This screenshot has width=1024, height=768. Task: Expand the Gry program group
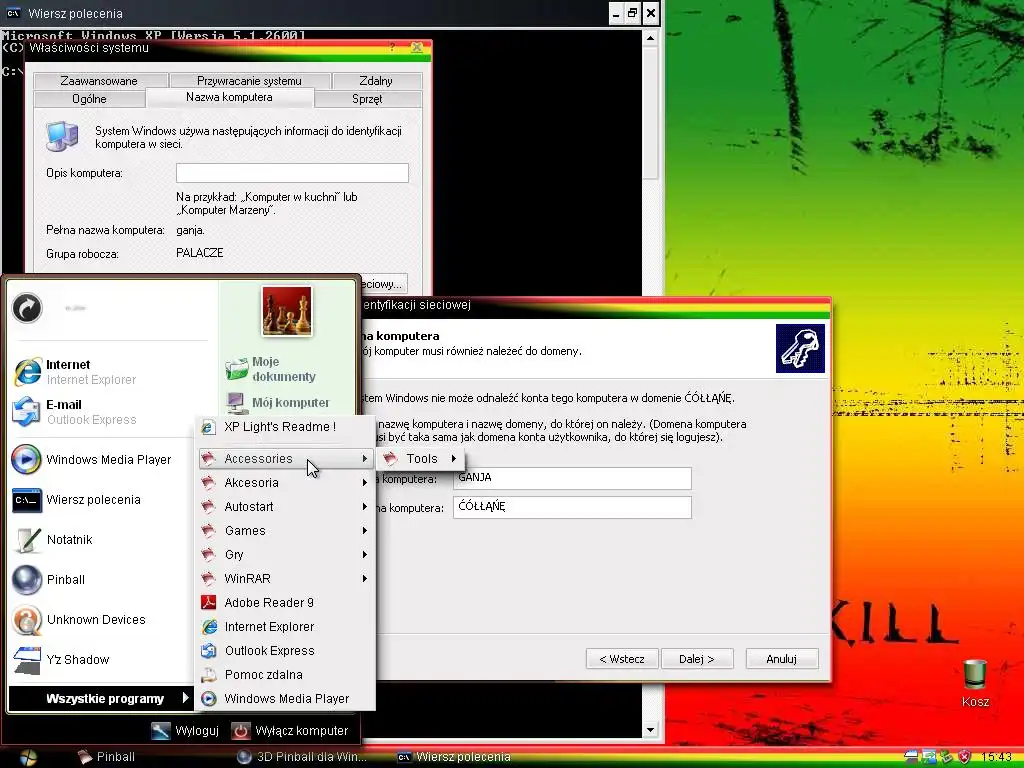285,555
